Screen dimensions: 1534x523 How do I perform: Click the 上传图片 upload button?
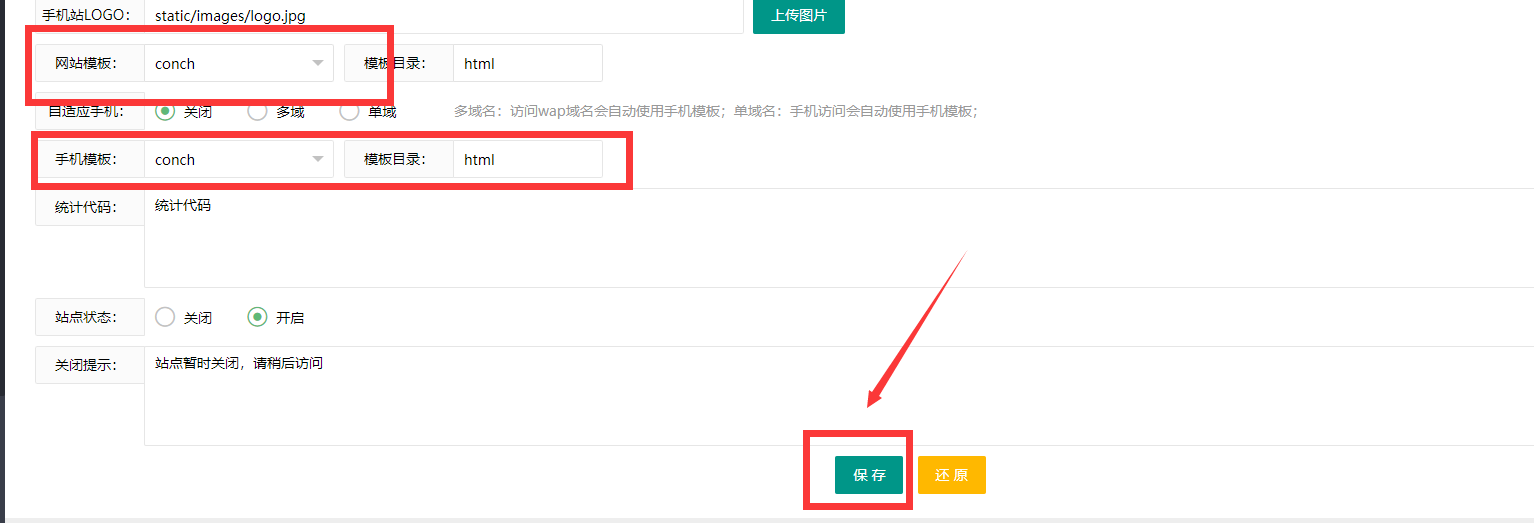point(798,16)
